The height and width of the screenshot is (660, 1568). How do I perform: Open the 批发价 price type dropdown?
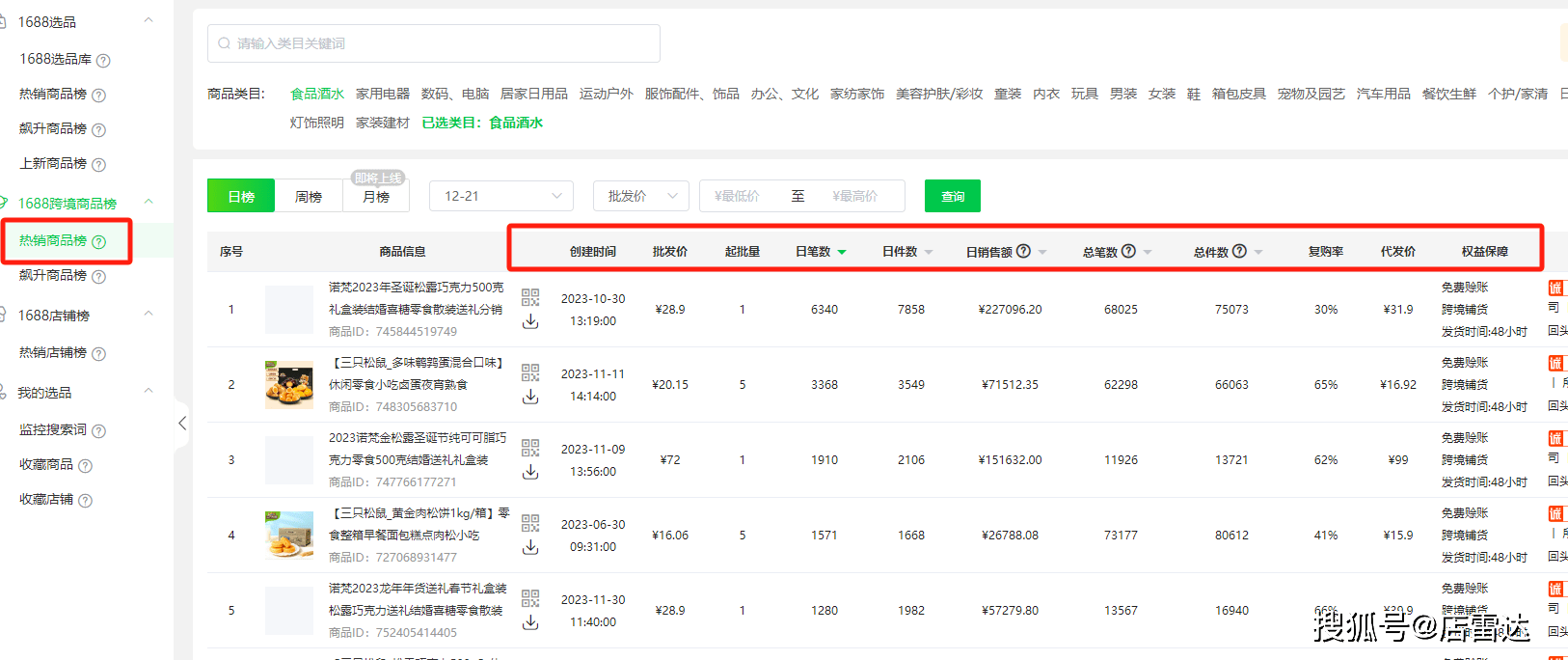[641, 196]
